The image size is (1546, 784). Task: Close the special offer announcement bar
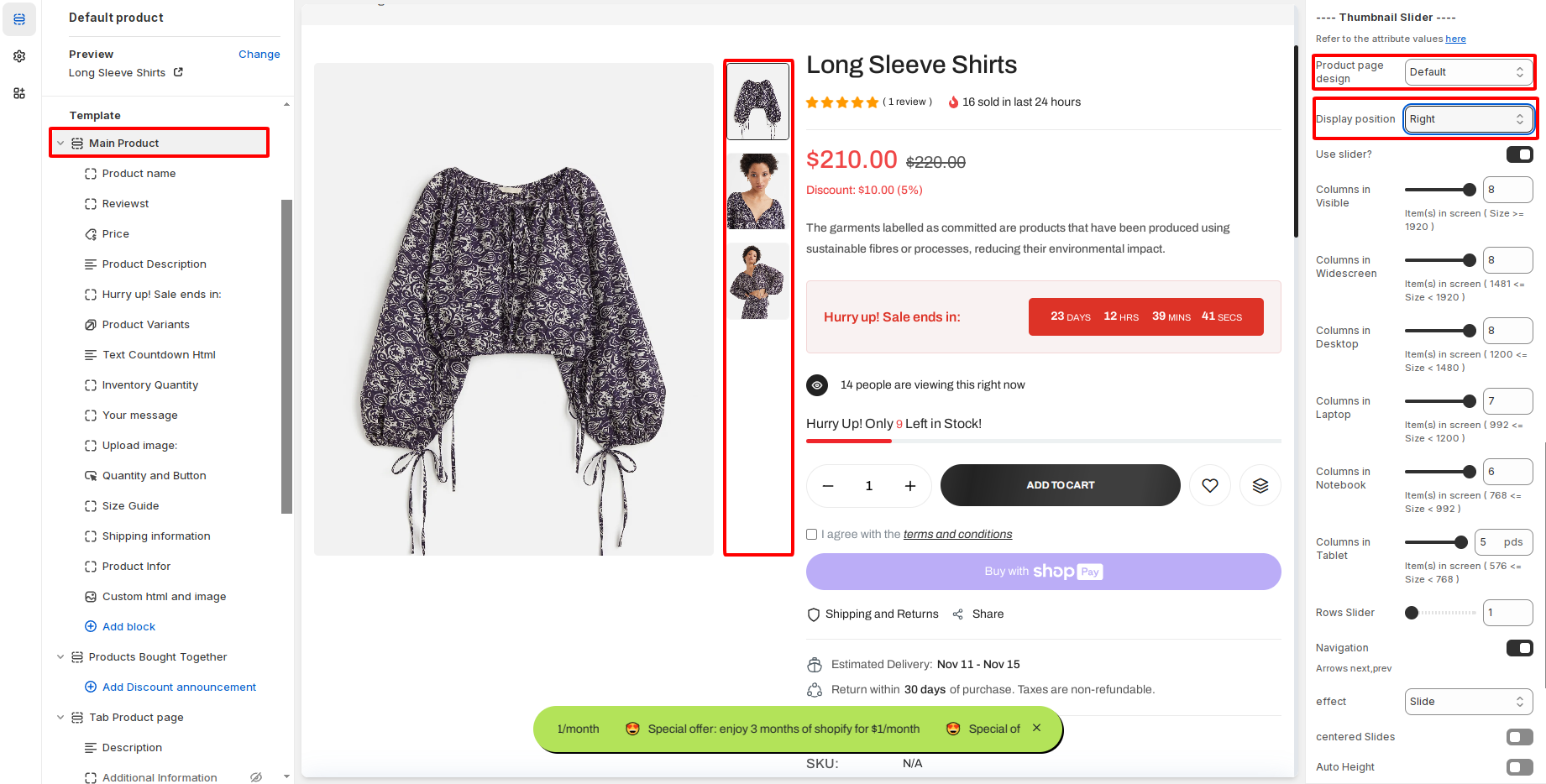tap(1037, 728)
